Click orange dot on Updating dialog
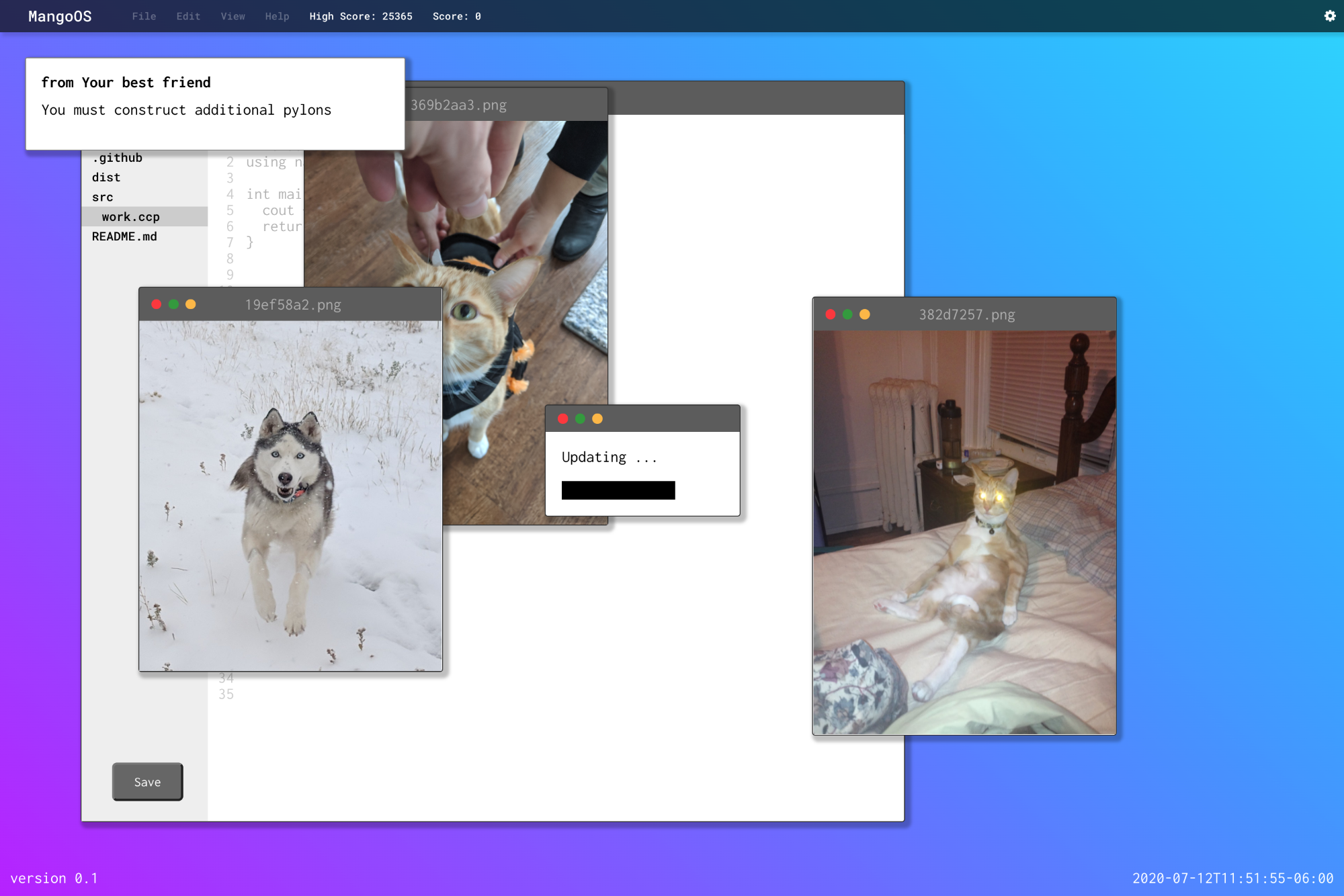This screenshot has width=1344, height=896. point(597,419)
